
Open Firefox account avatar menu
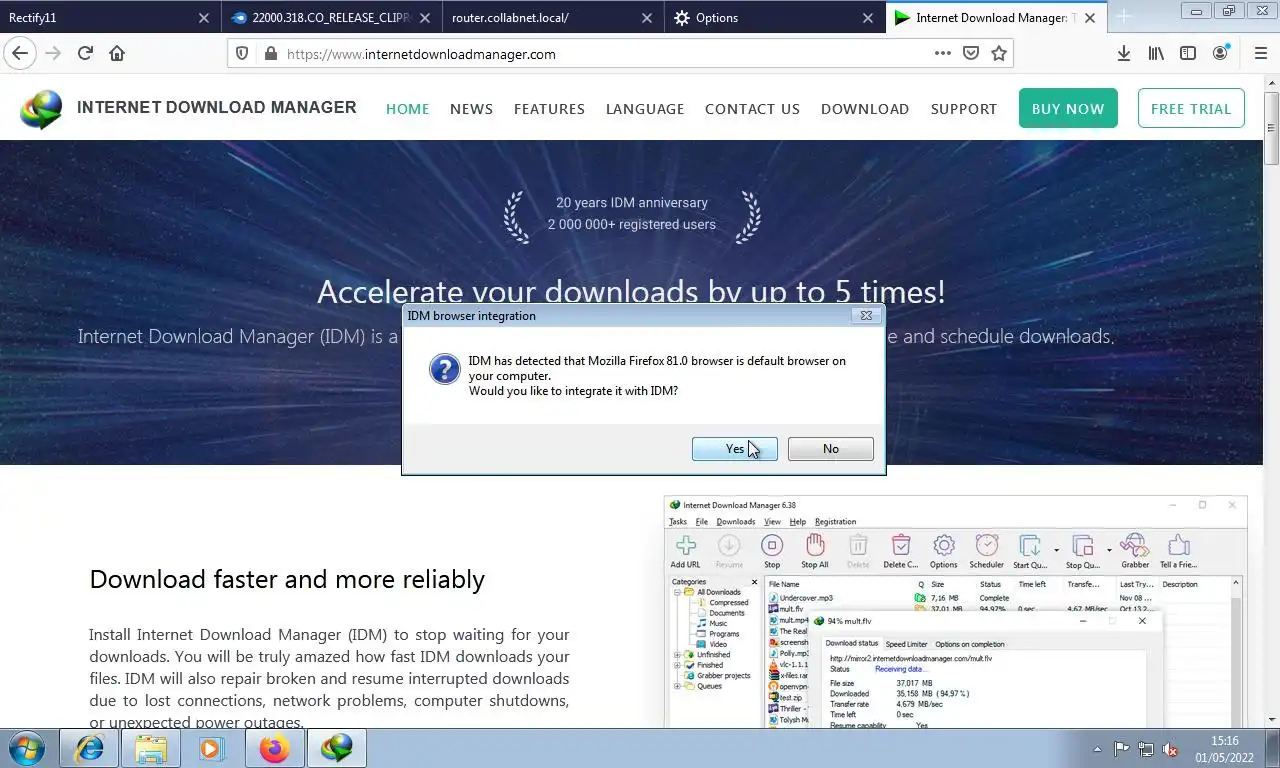(1220, 54)
